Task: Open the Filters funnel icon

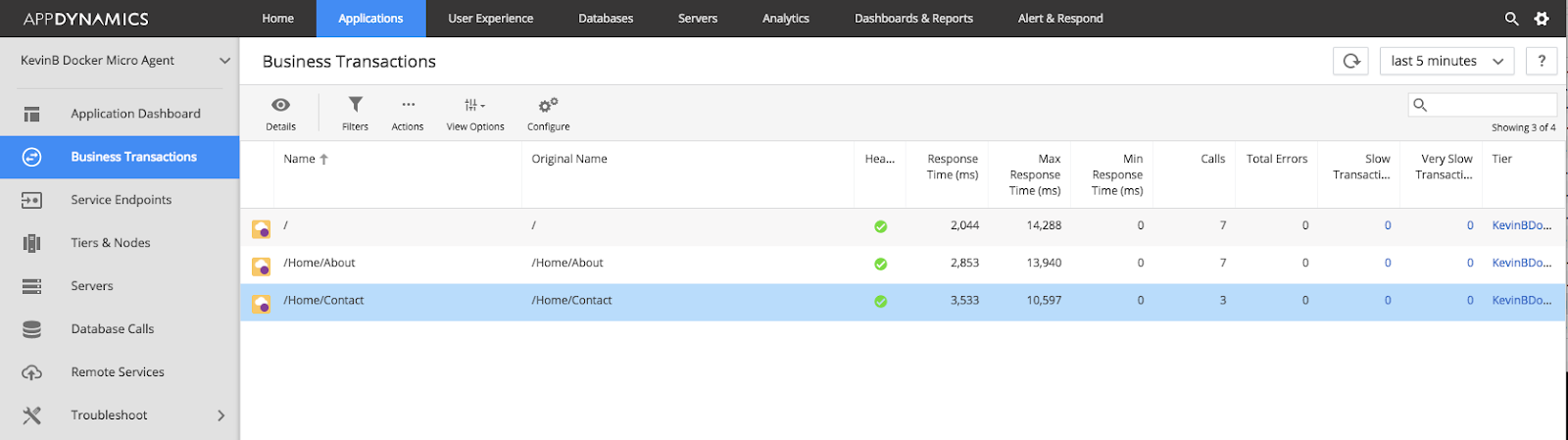Action: pos(356,104)
